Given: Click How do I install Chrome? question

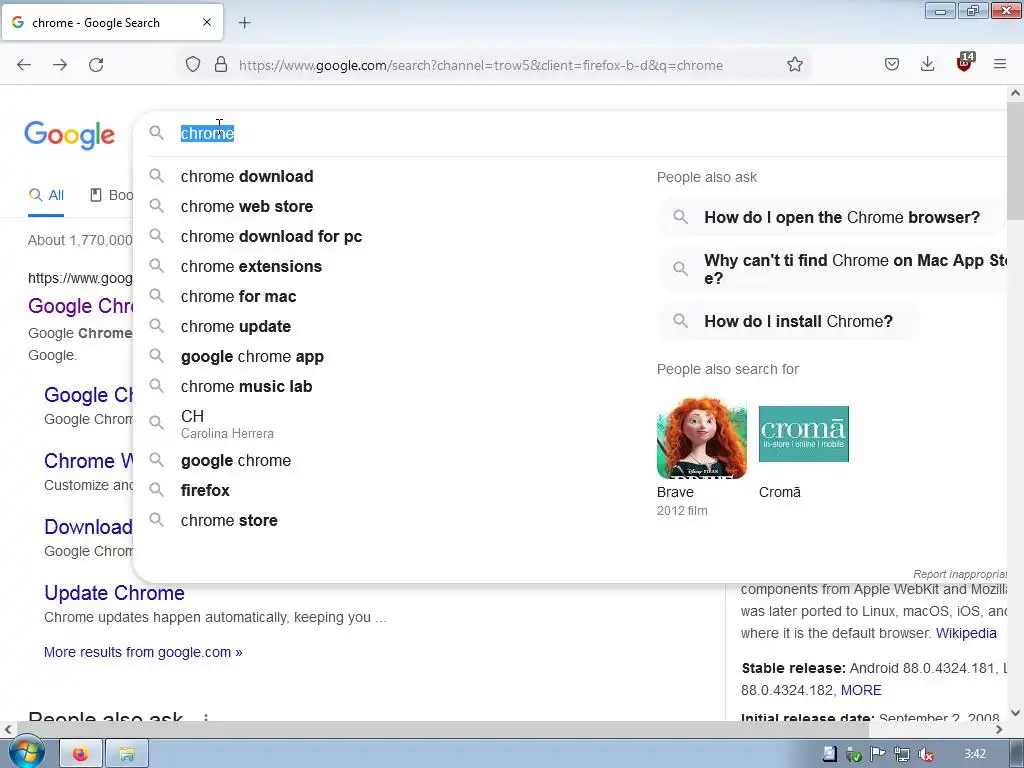Looking at the screenshot, I should tap(789, 321).
